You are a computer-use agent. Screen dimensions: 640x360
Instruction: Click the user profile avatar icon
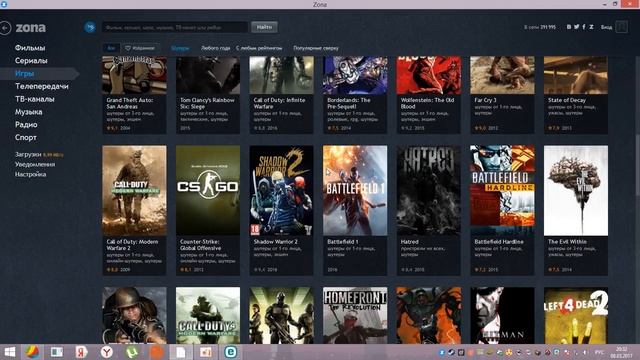pyautogui.click(x=621, y=27)
